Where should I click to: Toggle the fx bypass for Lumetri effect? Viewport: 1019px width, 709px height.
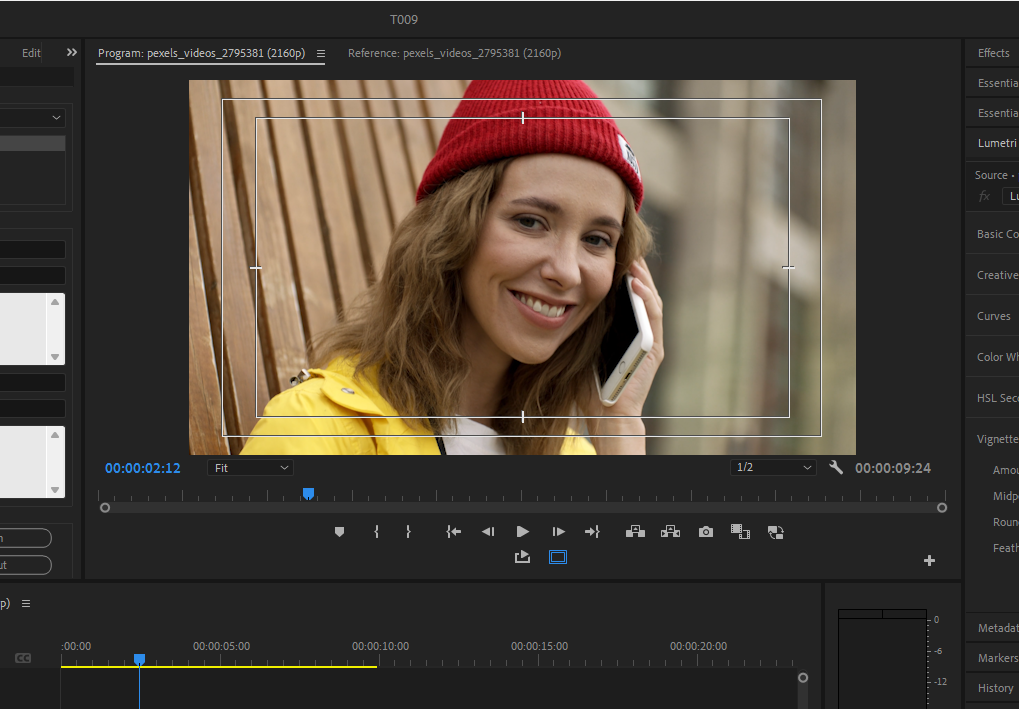(984, 196)
